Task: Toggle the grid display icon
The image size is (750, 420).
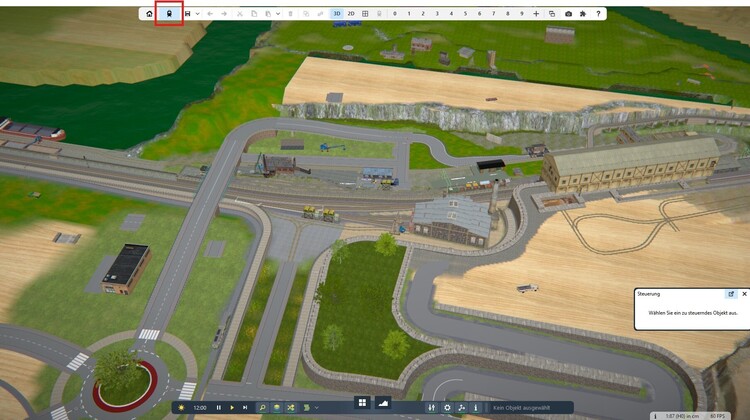Action: tap(365, 14)
